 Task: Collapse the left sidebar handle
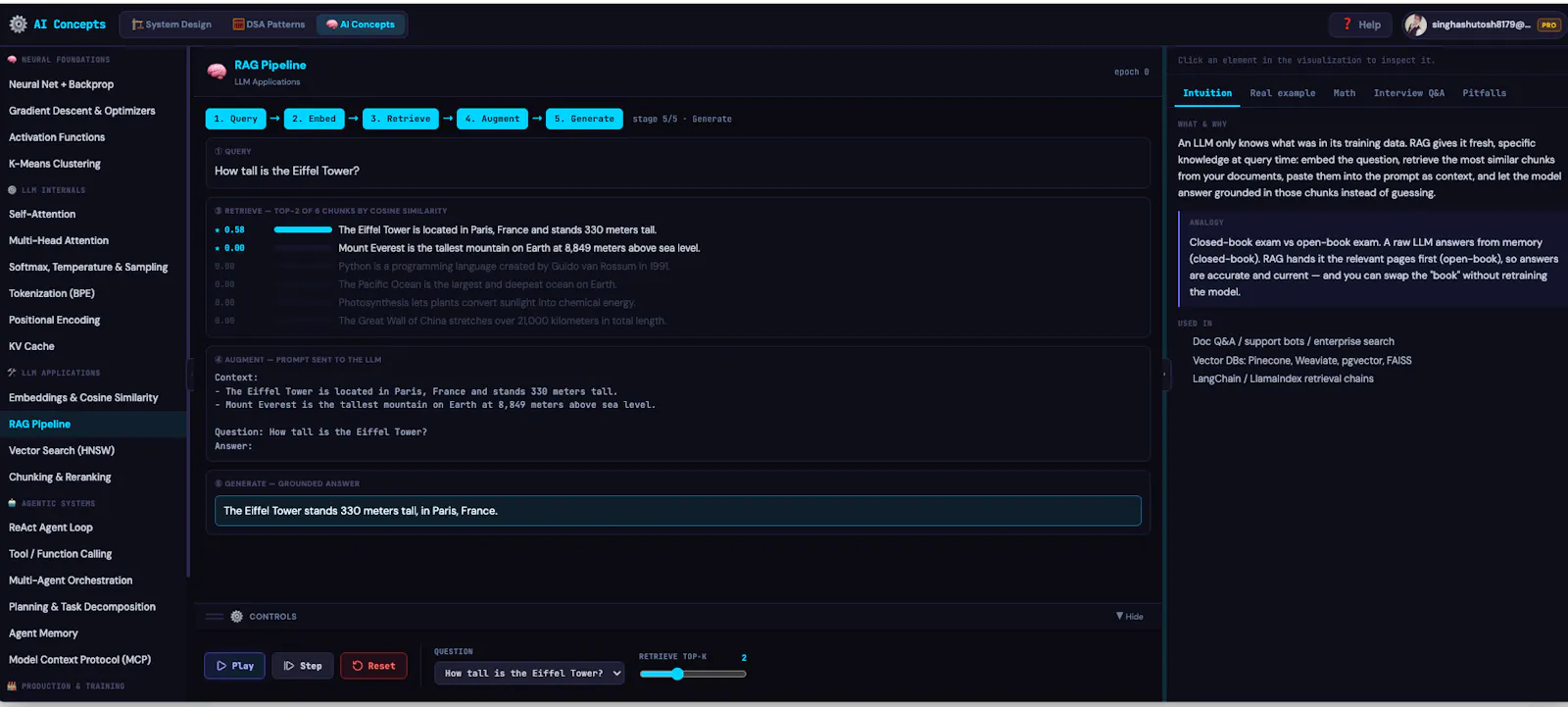pyautogui.click(x=190, y=374)
